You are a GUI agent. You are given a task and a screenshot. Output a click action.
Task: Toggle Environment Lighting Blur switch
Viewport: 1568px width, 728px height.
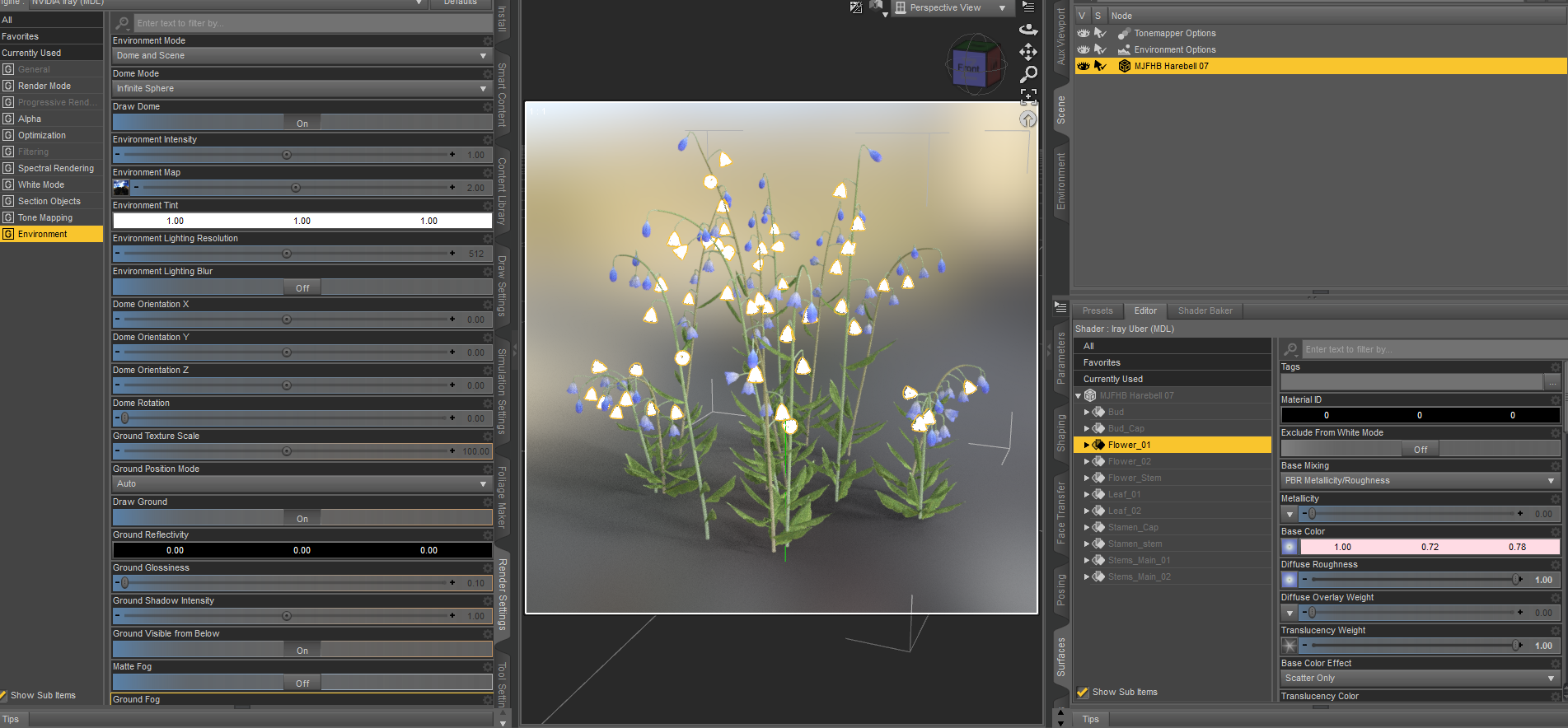point(302,287)
